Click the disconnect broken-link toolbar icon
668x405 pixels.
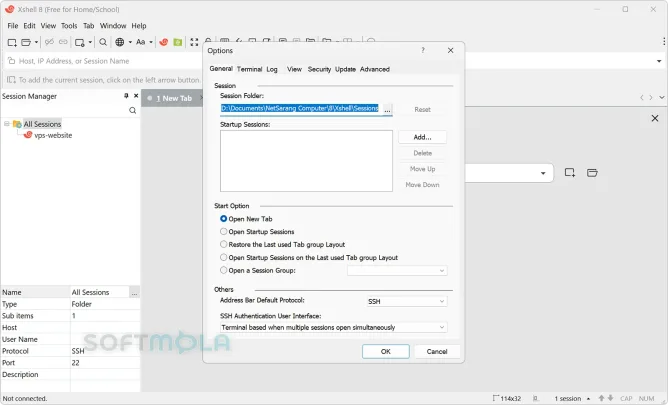(49, 42)
